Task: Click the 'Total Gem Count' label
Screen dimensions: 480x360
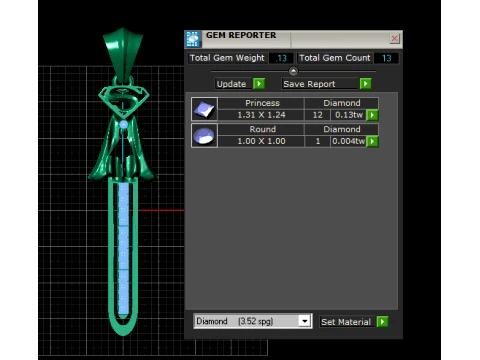Action: pyautogui.click(x=335, y=58)
